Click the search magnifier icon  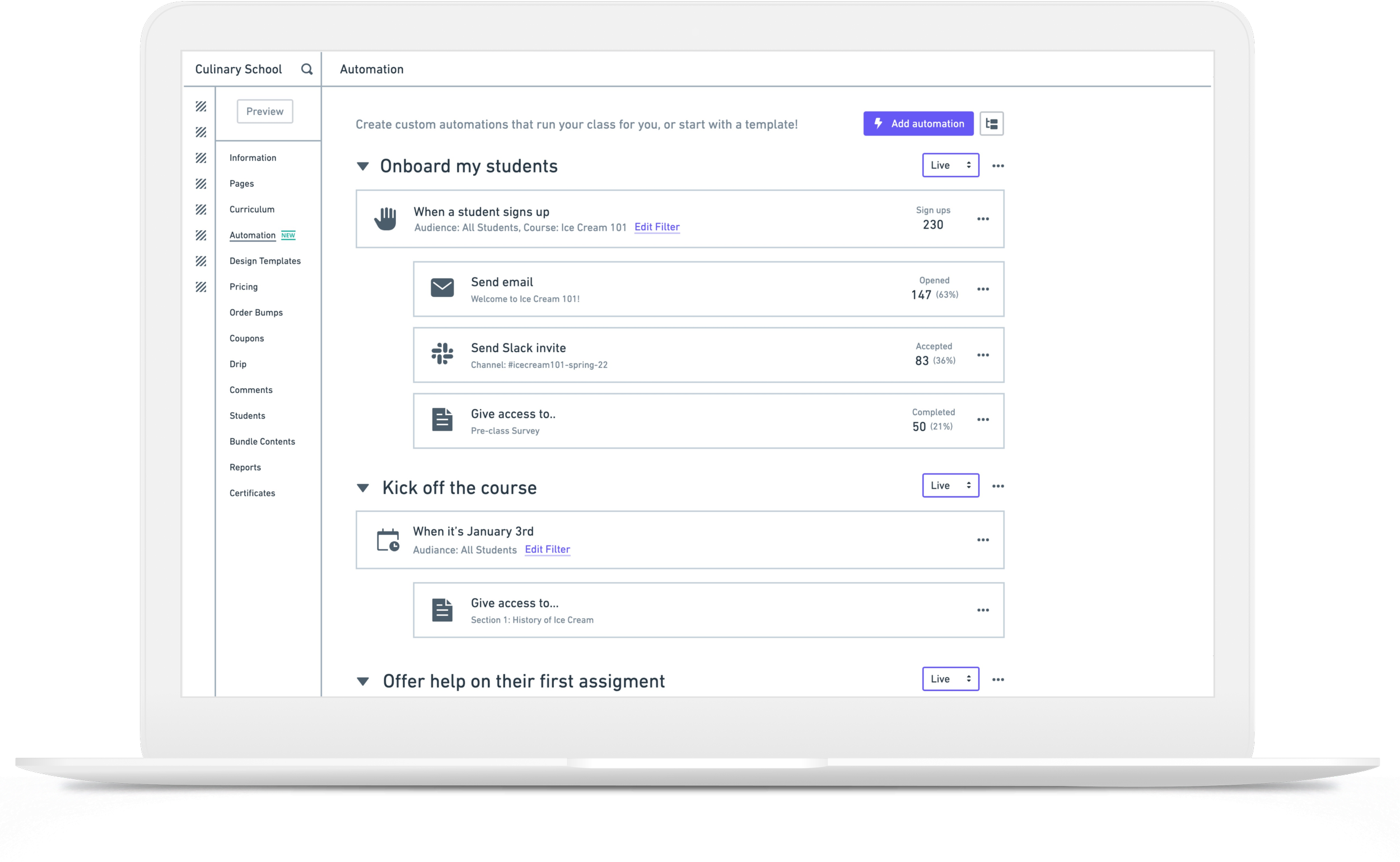(x=307, y=69)
